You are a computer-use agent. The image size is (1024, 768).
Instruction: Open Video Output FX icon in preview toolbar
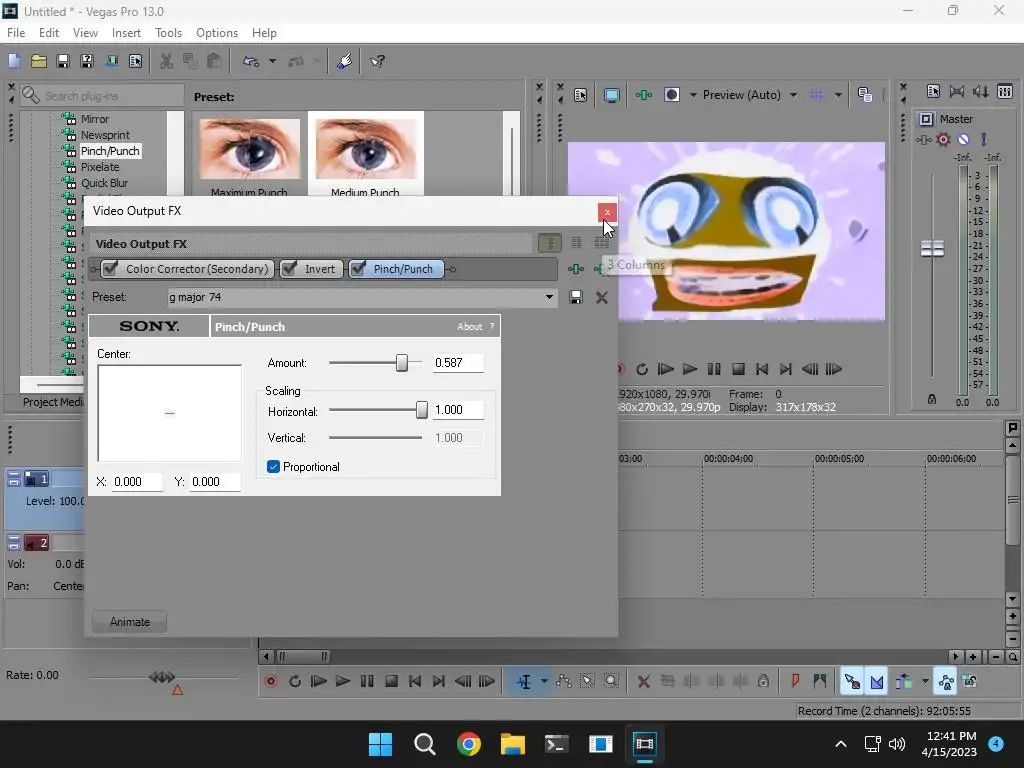[x=643, y=95]
